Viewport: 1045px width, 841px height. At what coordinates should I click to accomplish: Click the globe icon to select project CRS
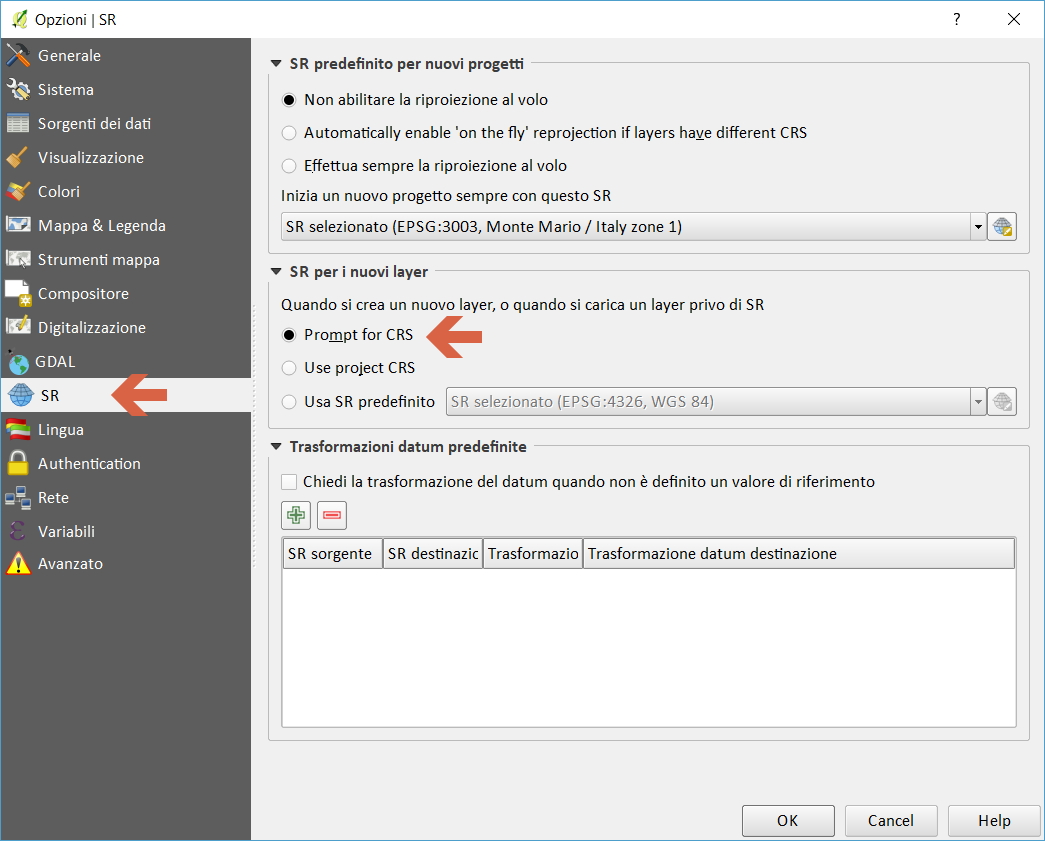[x=1002, y=227]
